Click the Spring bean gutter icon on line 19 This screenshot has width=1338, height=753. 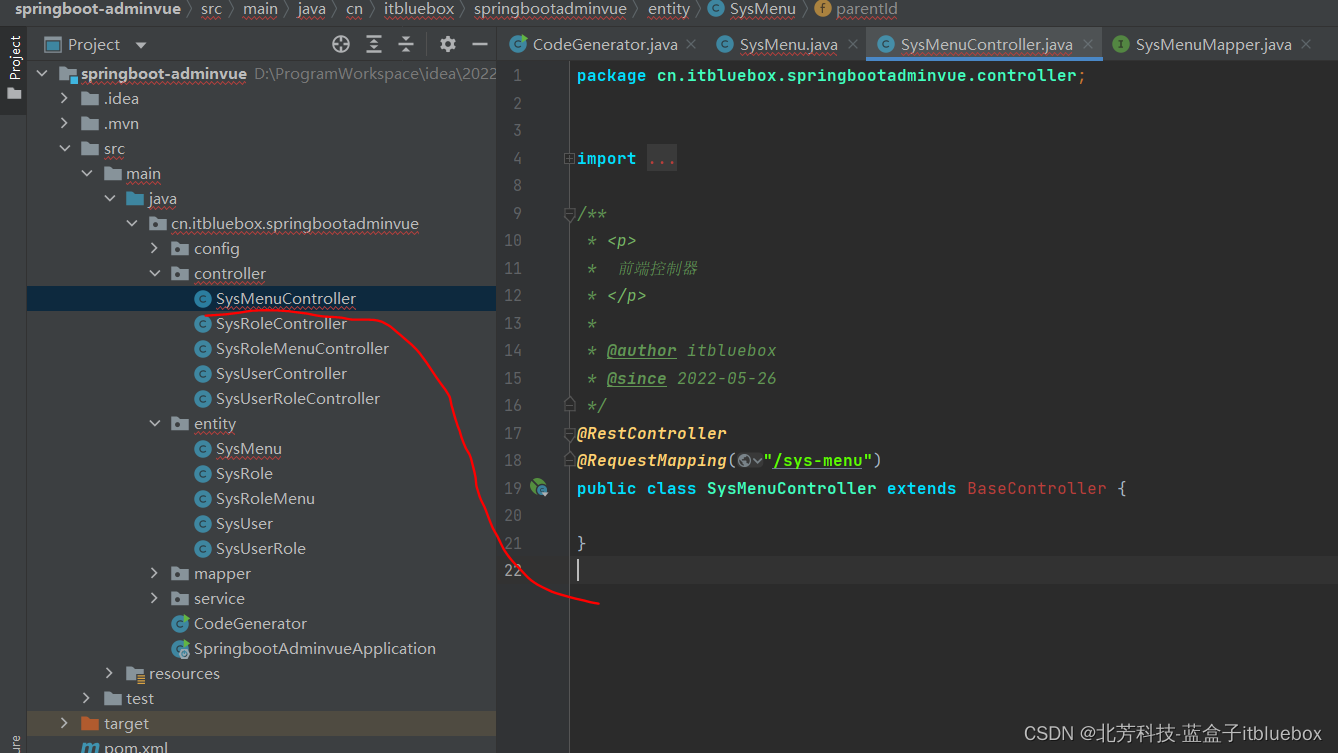tap(539, 488)
